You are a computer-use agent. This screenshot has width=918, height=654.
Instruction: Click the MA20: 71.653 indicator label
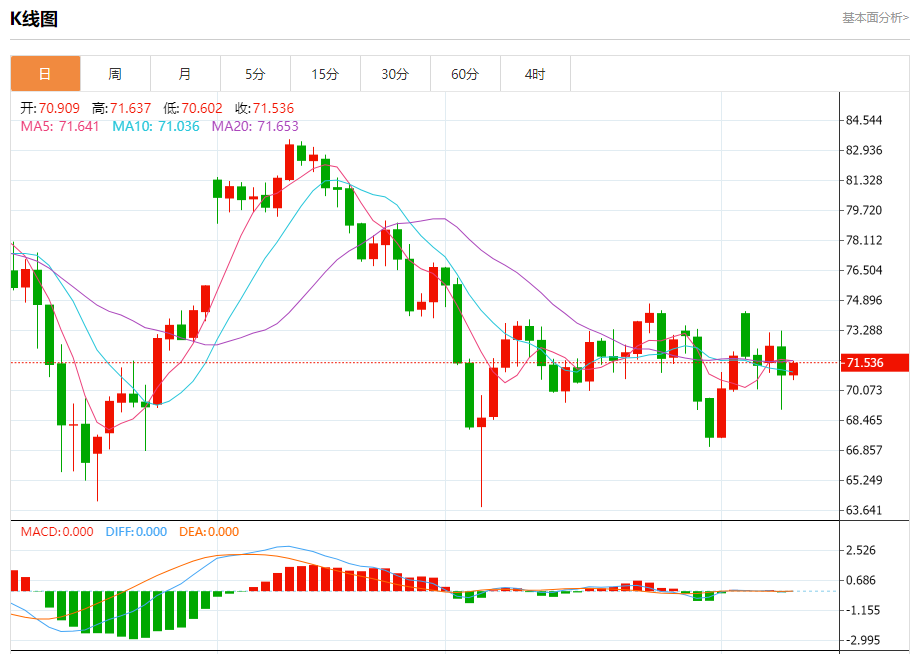tap(255, 126)
